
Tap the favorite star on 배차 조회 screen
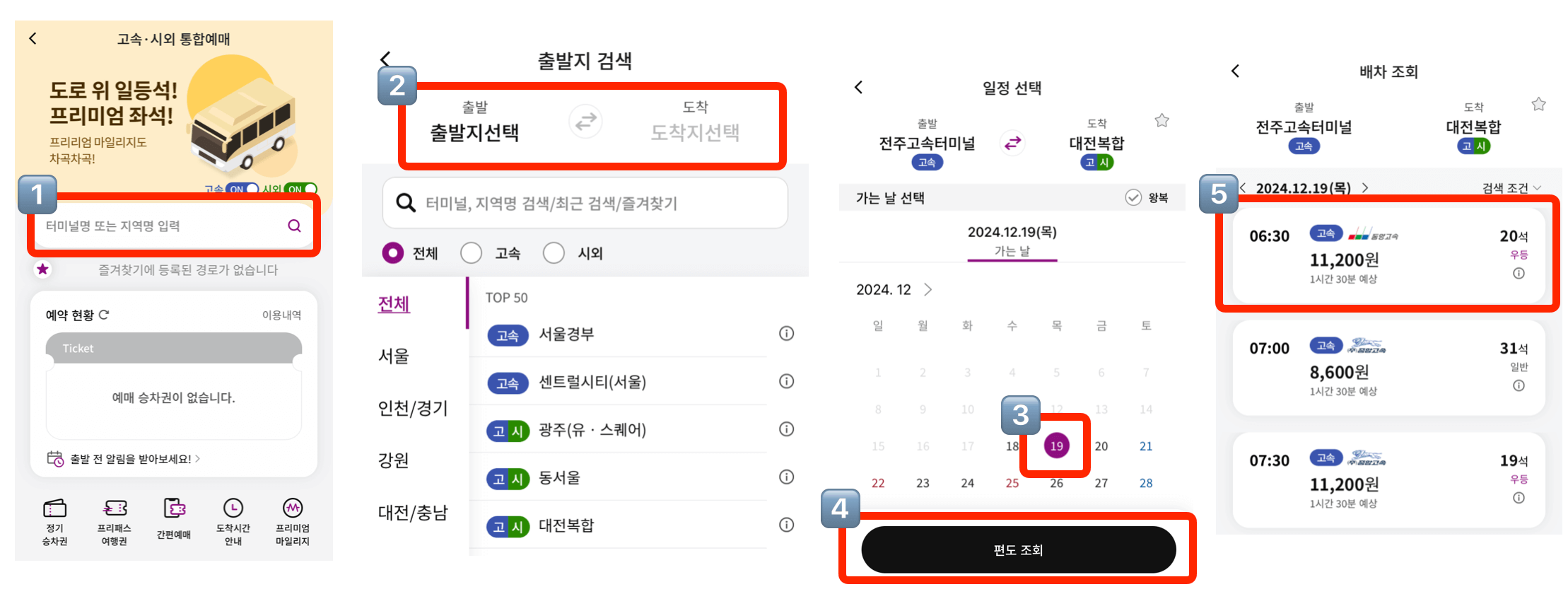pyautogui.click(x=1540, y=103)
